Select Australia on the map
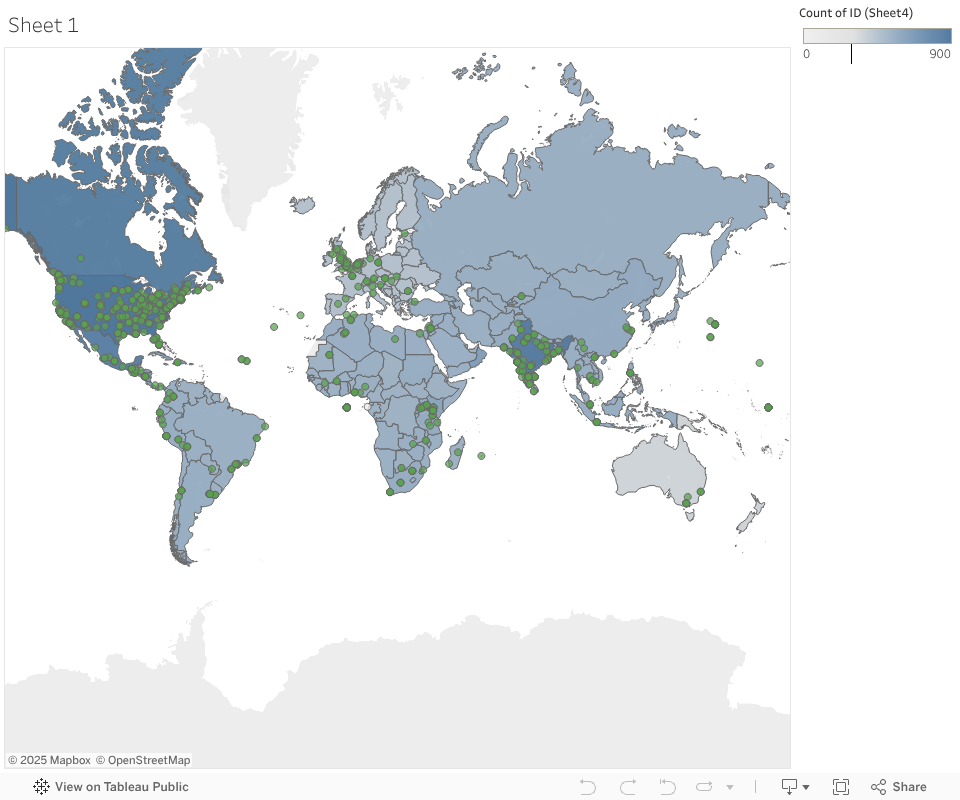 pyautogui.click(x=660, y=468)
